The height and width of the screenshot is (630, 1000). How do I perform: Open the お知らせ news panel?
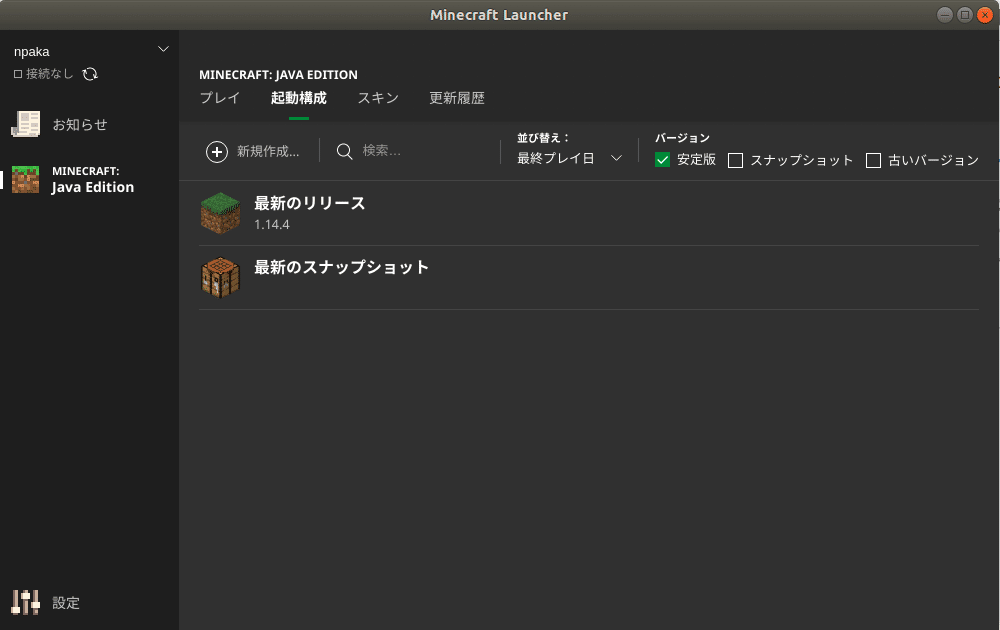coord(68,124)
